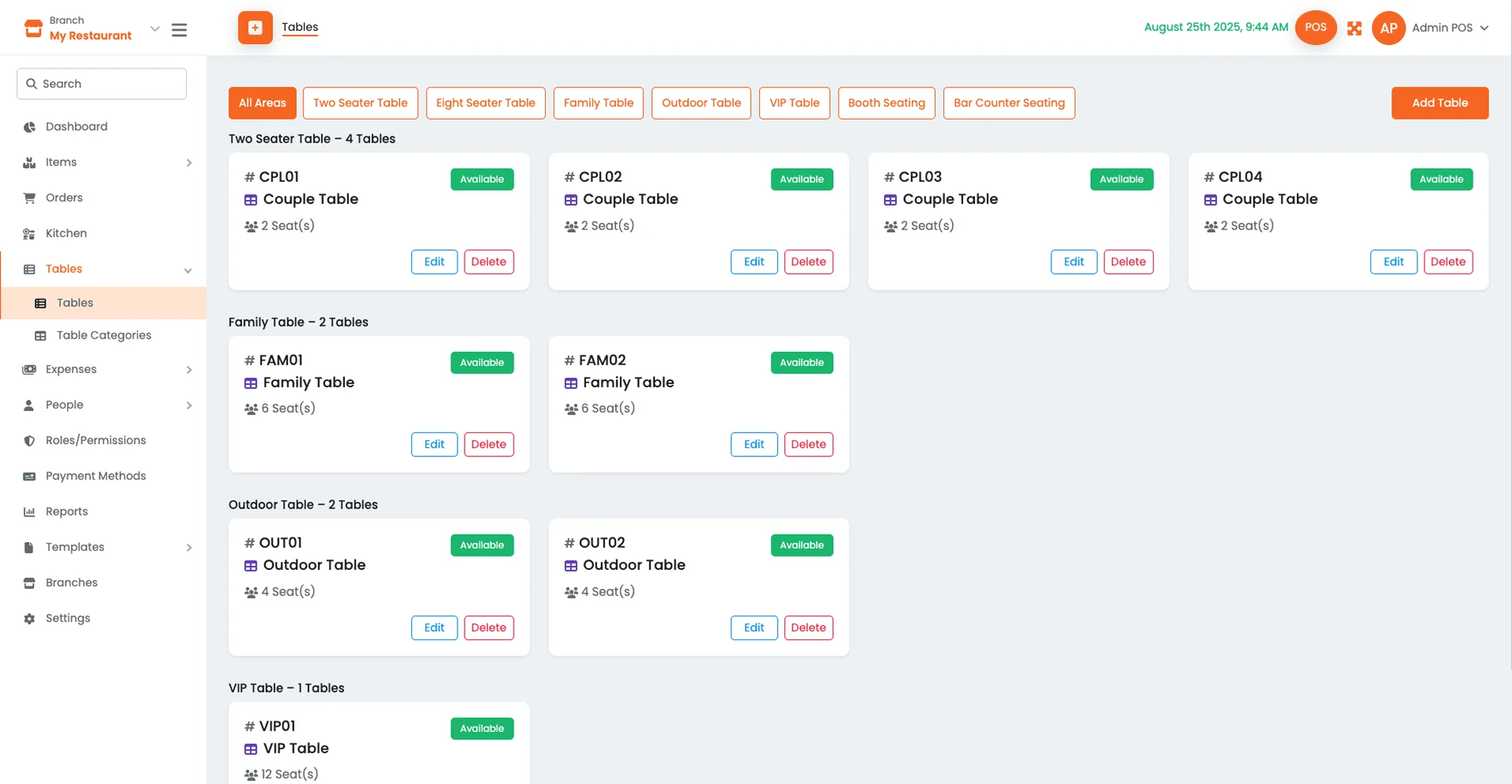
Task: Open Dashboard from the sidebar
Action: tap(76, 127)
